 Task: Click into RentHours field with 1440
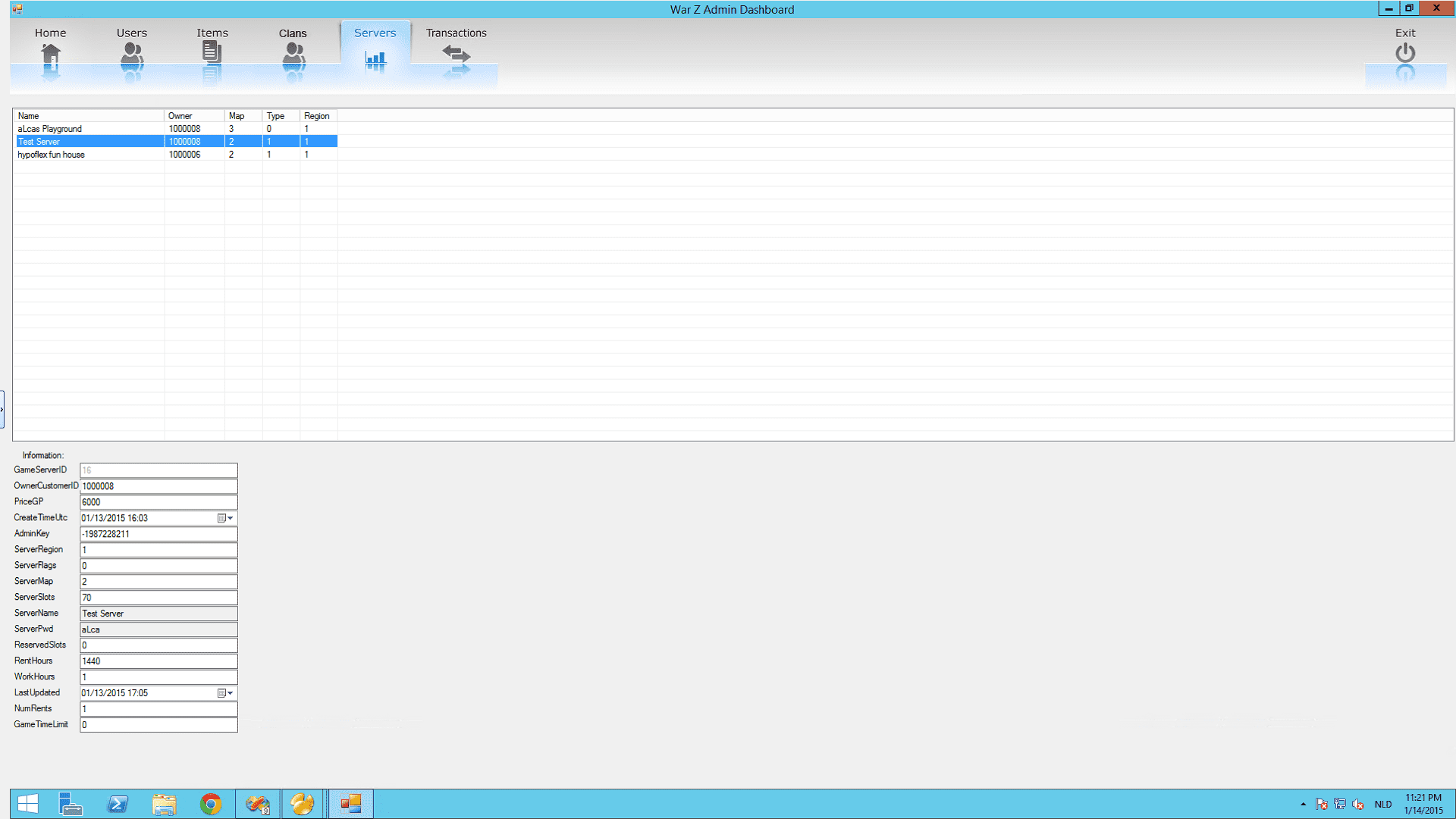pyautogui.click(x=158, y=661)
